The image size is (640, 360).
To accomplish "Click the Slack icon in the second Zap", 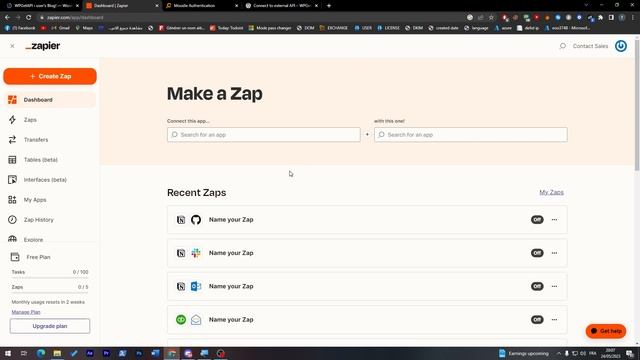I will 196,253.
